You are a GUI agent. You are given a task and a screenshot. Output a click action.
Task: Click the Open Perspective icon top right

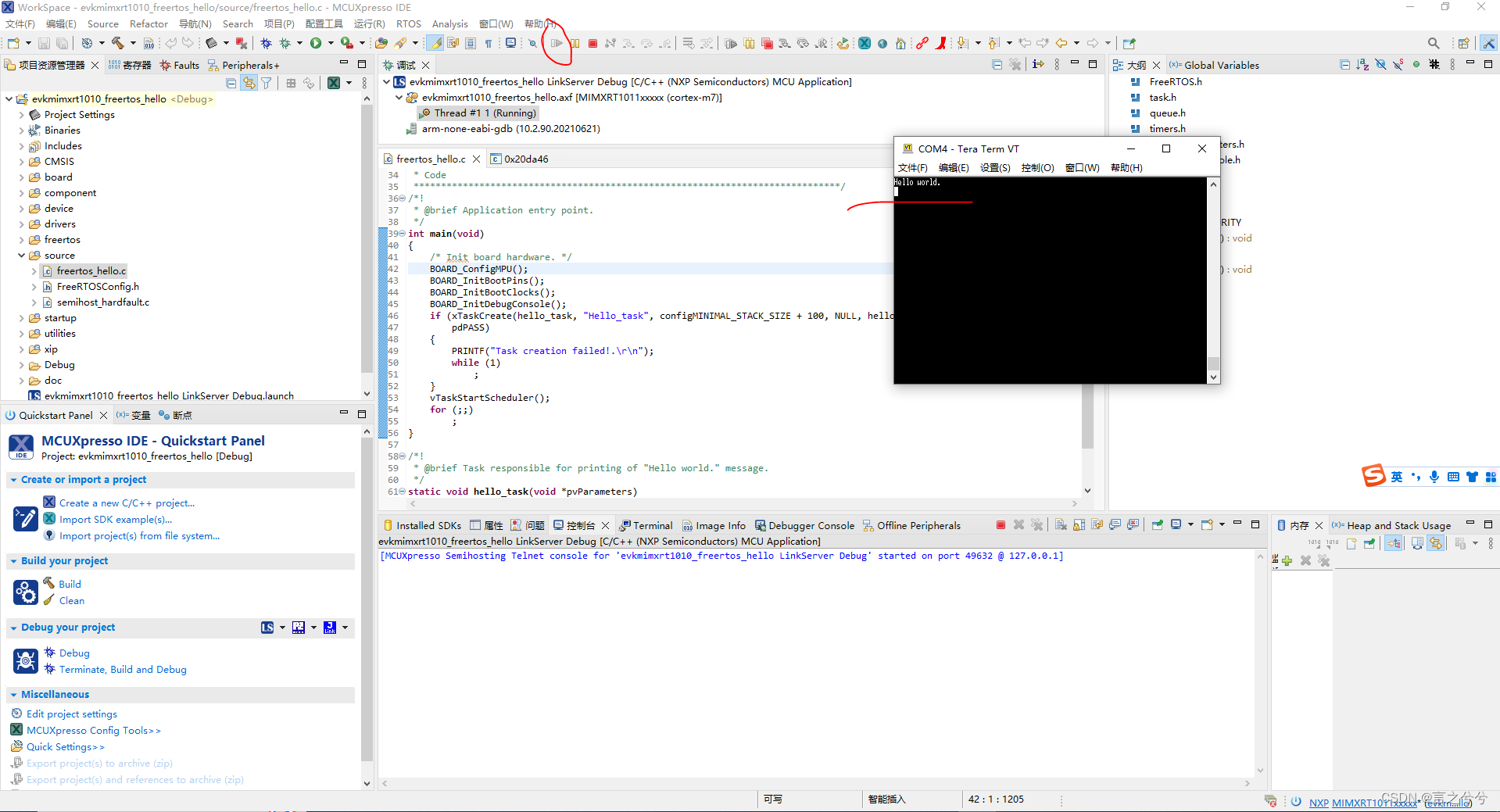(x=1463, y=43)
